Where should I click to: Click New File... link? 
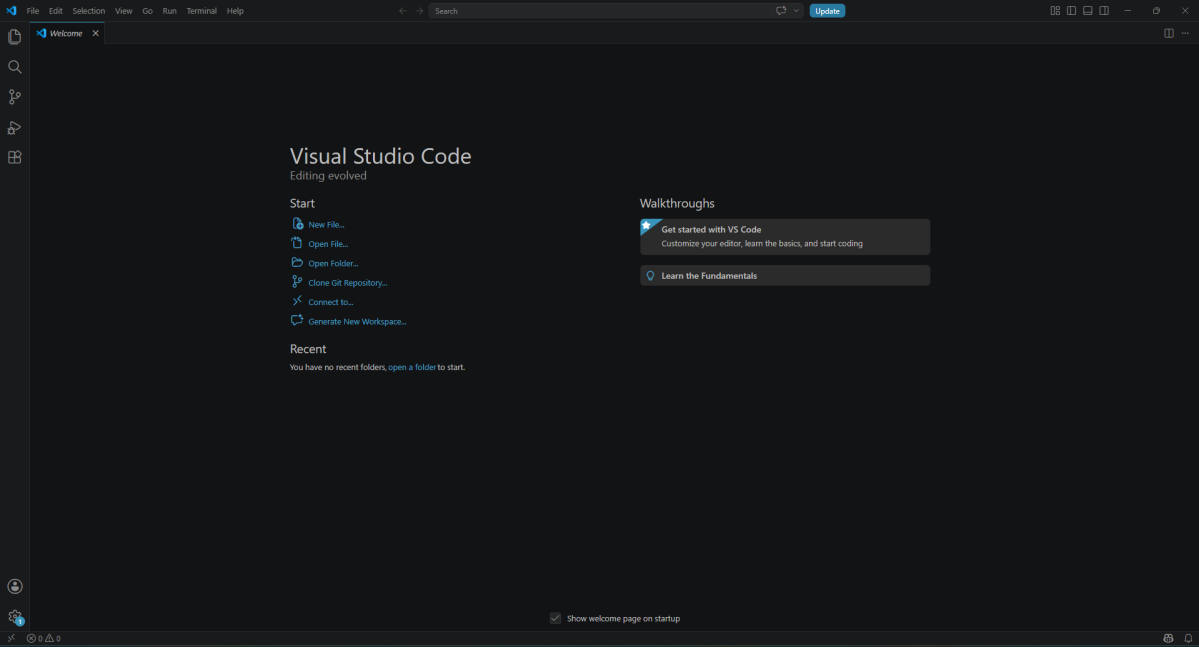point(327,224)
